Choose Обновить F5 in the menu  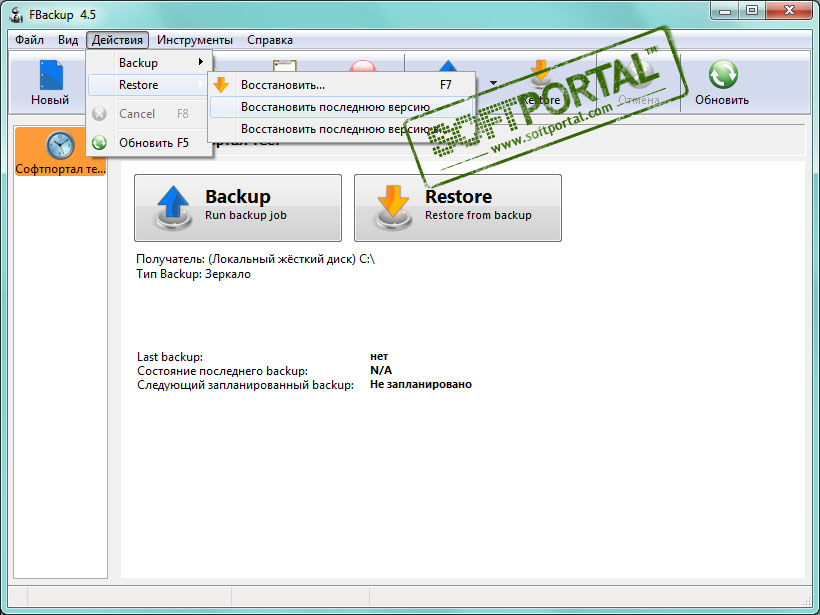tap(149, 142)
